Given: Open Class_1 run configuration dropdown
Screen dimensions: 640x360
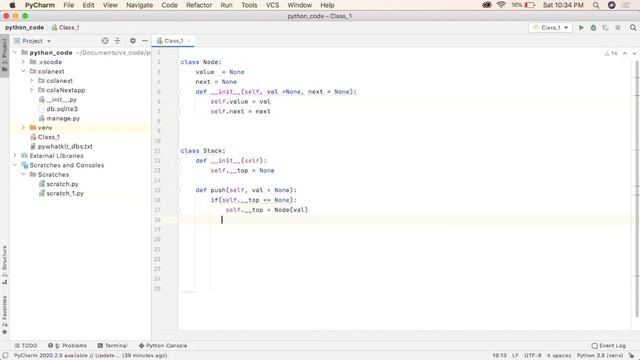Looking at the screenshot, I should point(550,27).
